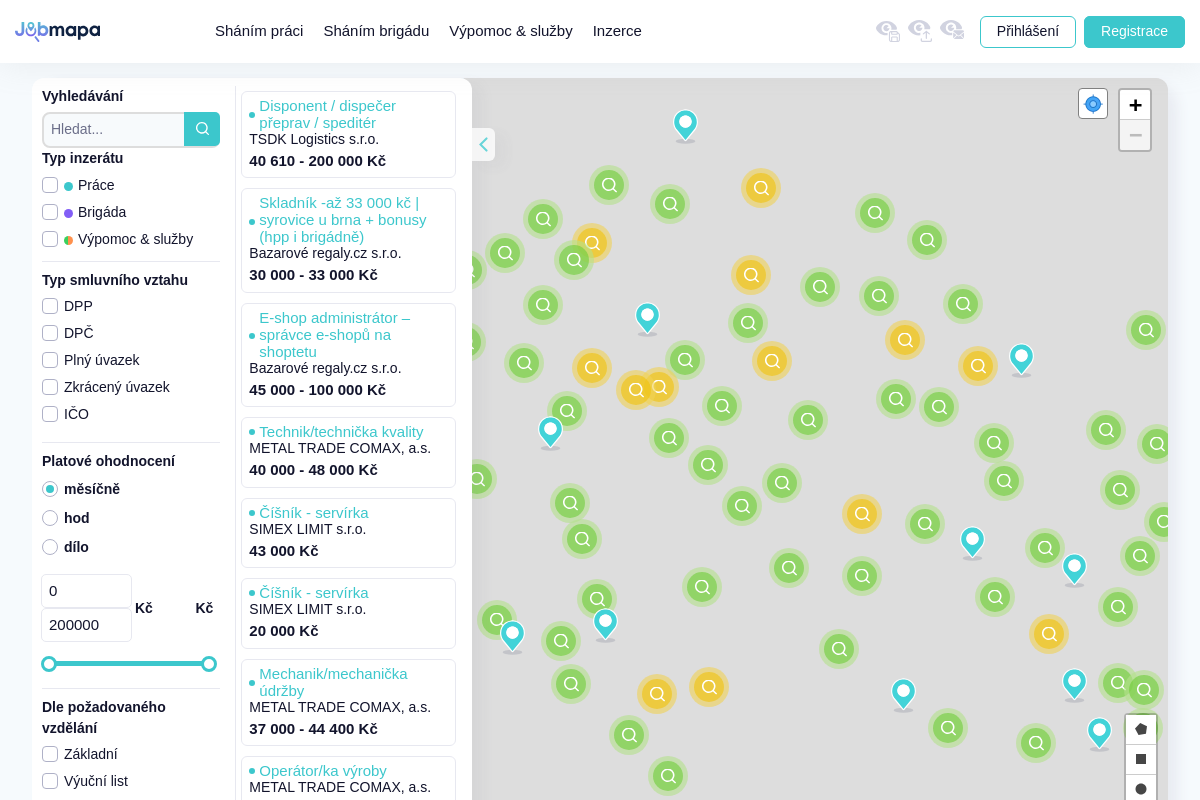Image resolution: width=1200 pixels, height=800 pixels.
Task: Click the Registrace button
Action: 1134,32
